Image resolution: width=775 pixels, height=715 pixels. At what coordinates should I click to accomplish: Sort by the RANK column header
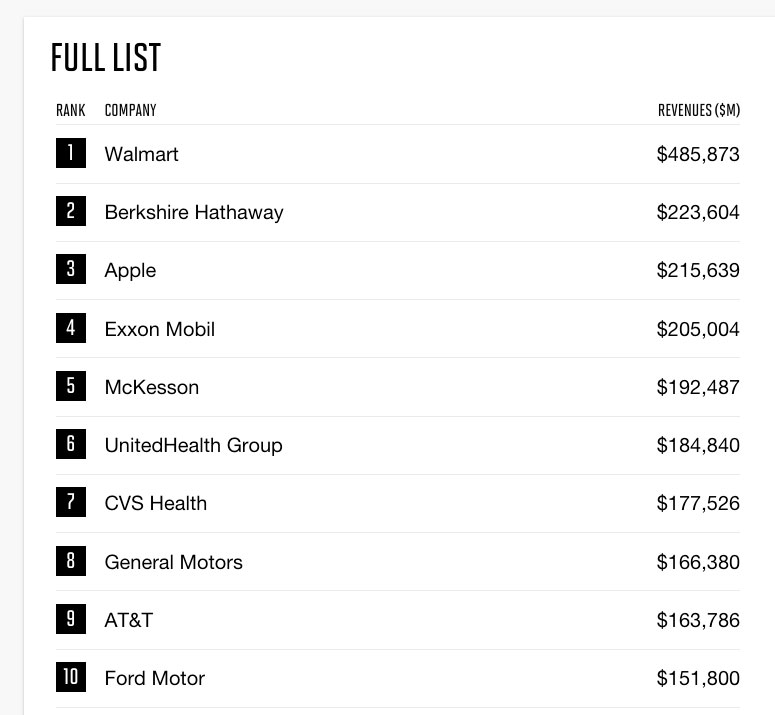tap(71, 110)
